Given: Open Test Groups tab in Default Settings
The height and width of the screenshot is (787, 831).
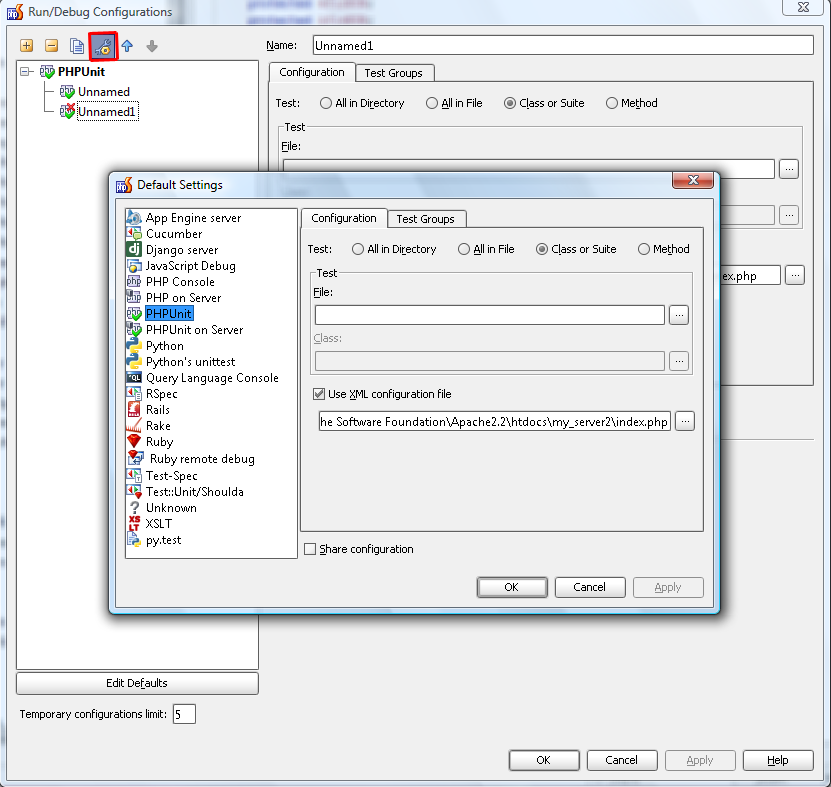Looking at the screenshot, I should coord(426,219).
